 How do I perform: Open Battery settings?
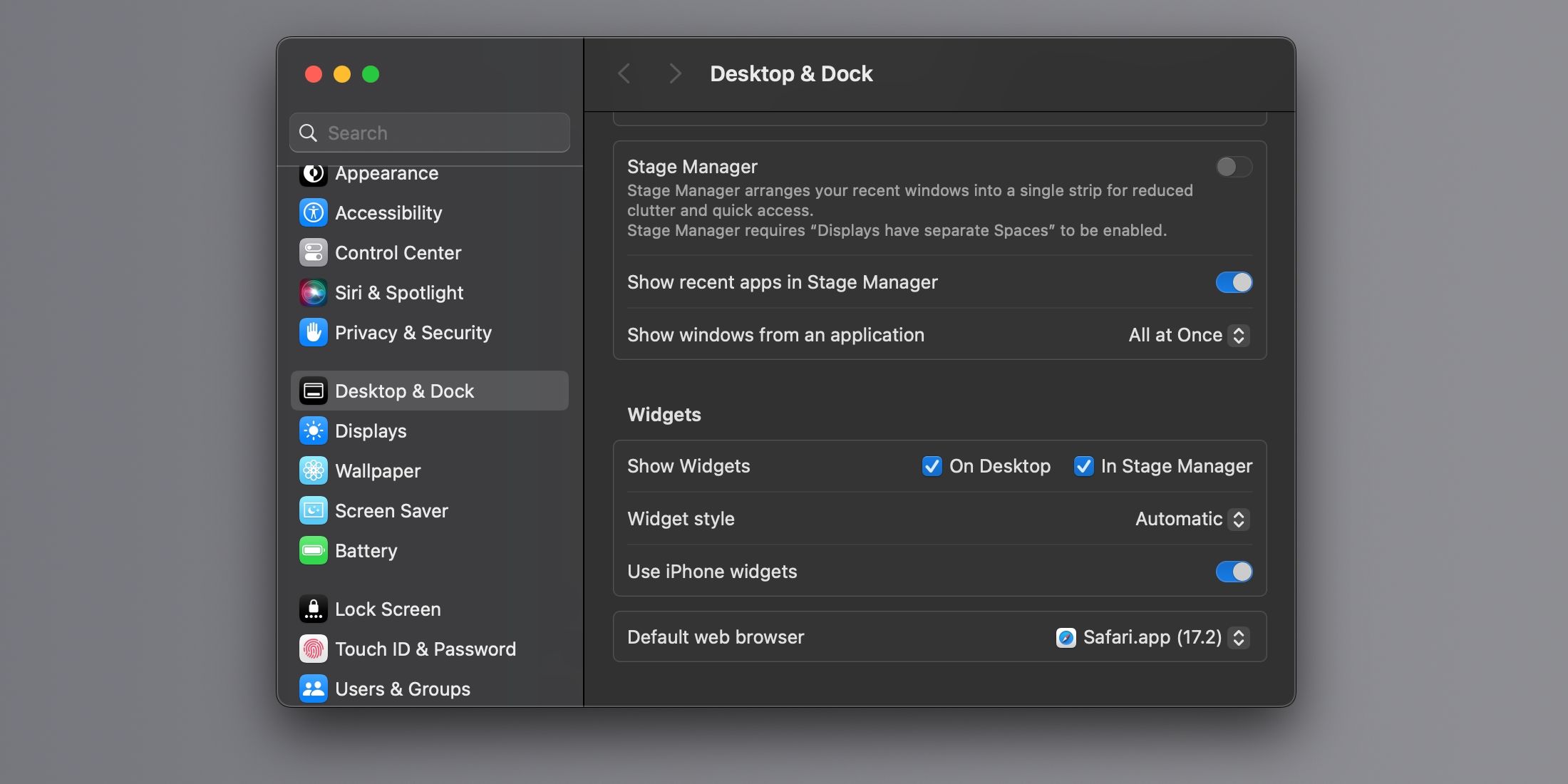pos(366,550)
